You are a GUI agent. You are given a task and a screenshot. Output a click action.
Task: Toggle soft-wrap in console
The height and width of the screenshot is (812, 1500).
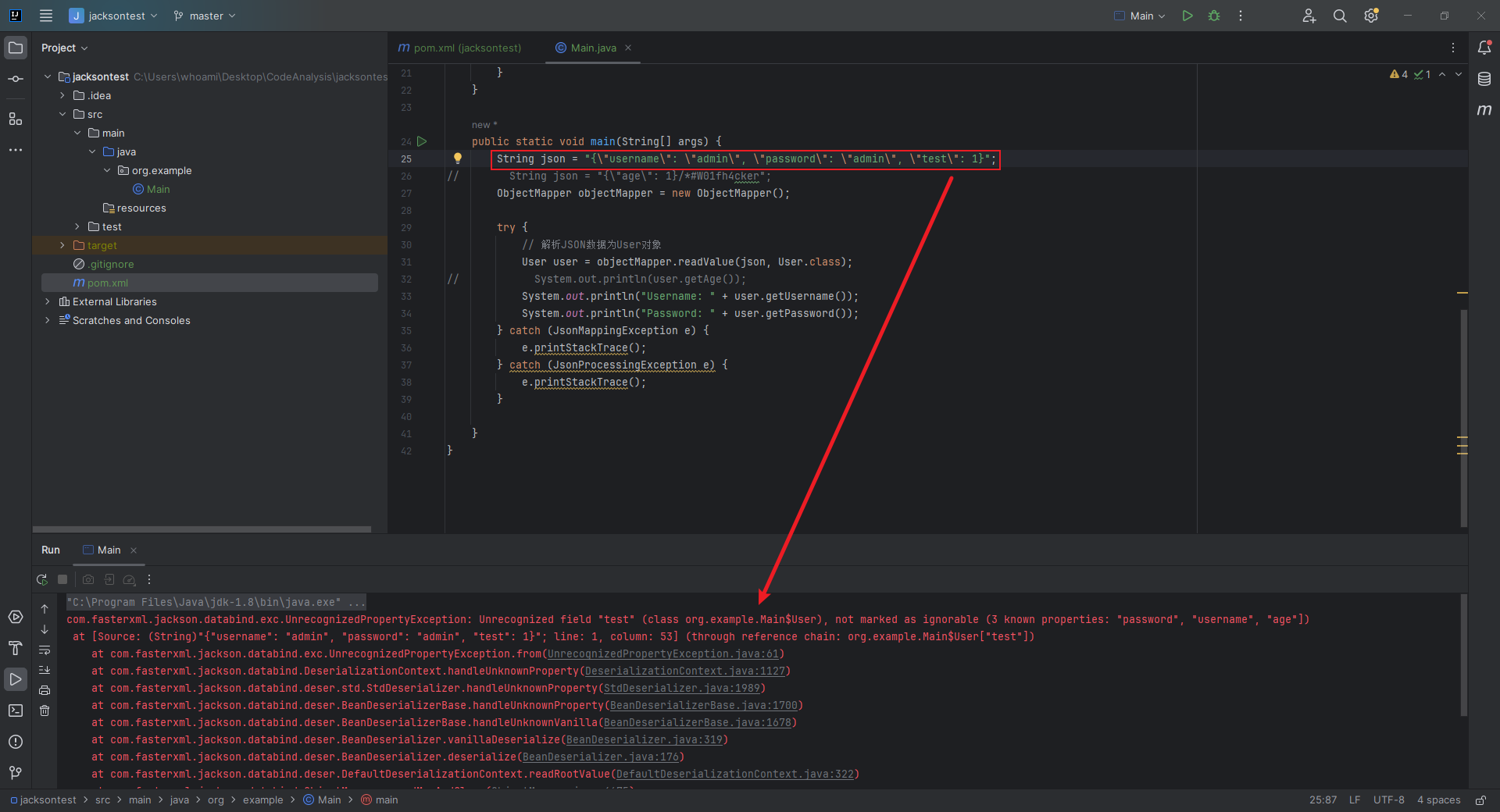tap(45, 650)
